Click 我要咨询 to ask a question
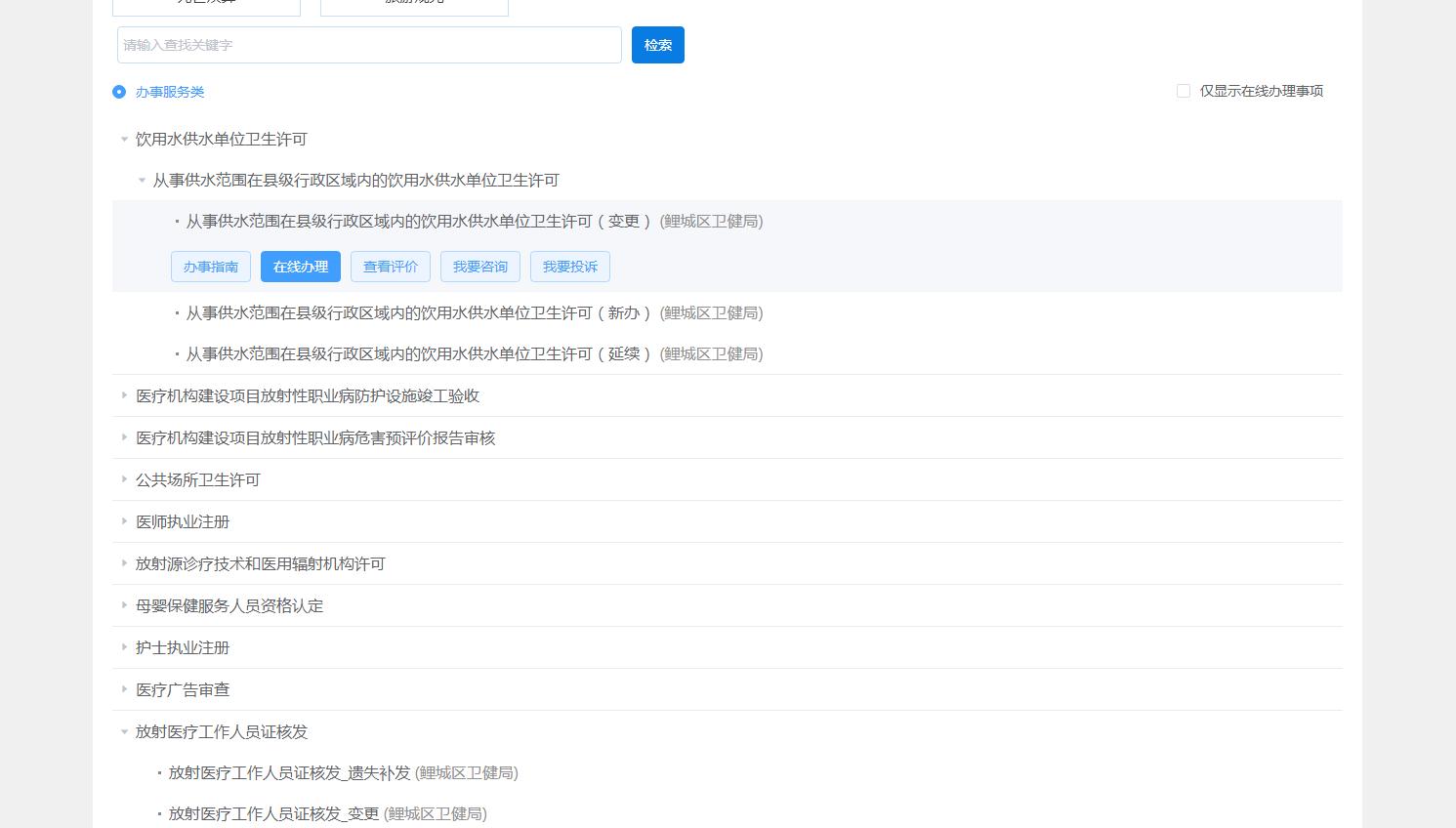Image resolution: width=1456 pixels, height=828 pixels. [479, 266]
